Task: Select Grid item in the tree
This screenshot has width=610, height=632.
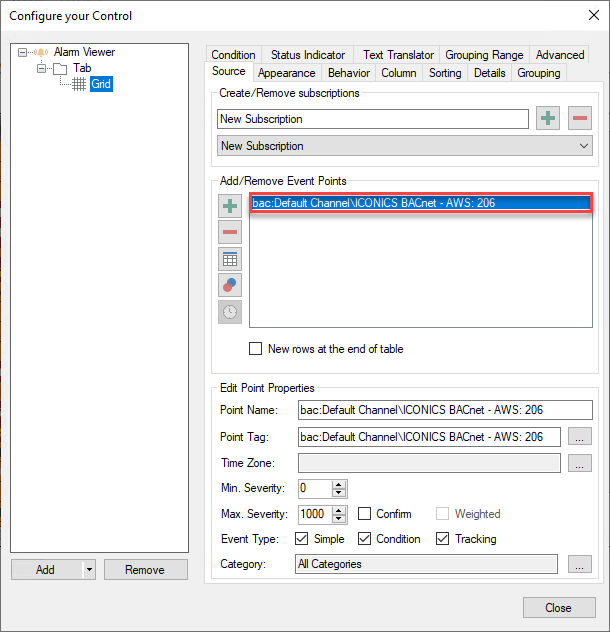Action: point(101,84)
